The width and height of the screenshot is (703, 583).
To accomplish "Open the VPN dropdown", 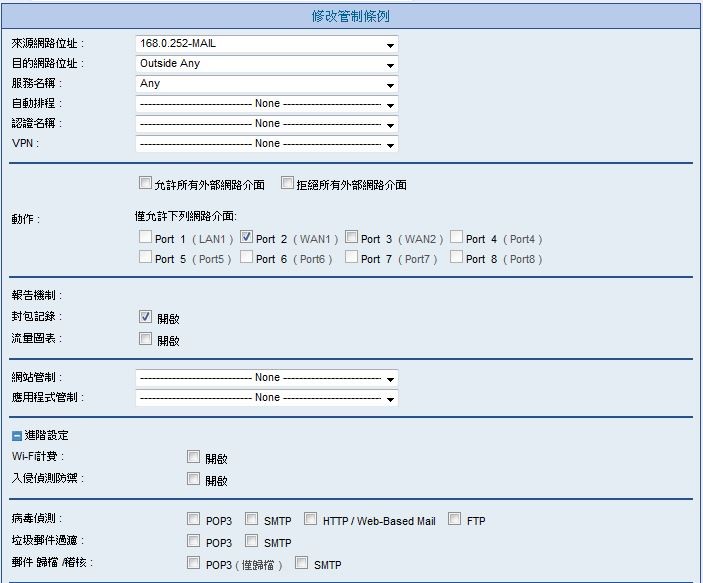I will point(266,144).
